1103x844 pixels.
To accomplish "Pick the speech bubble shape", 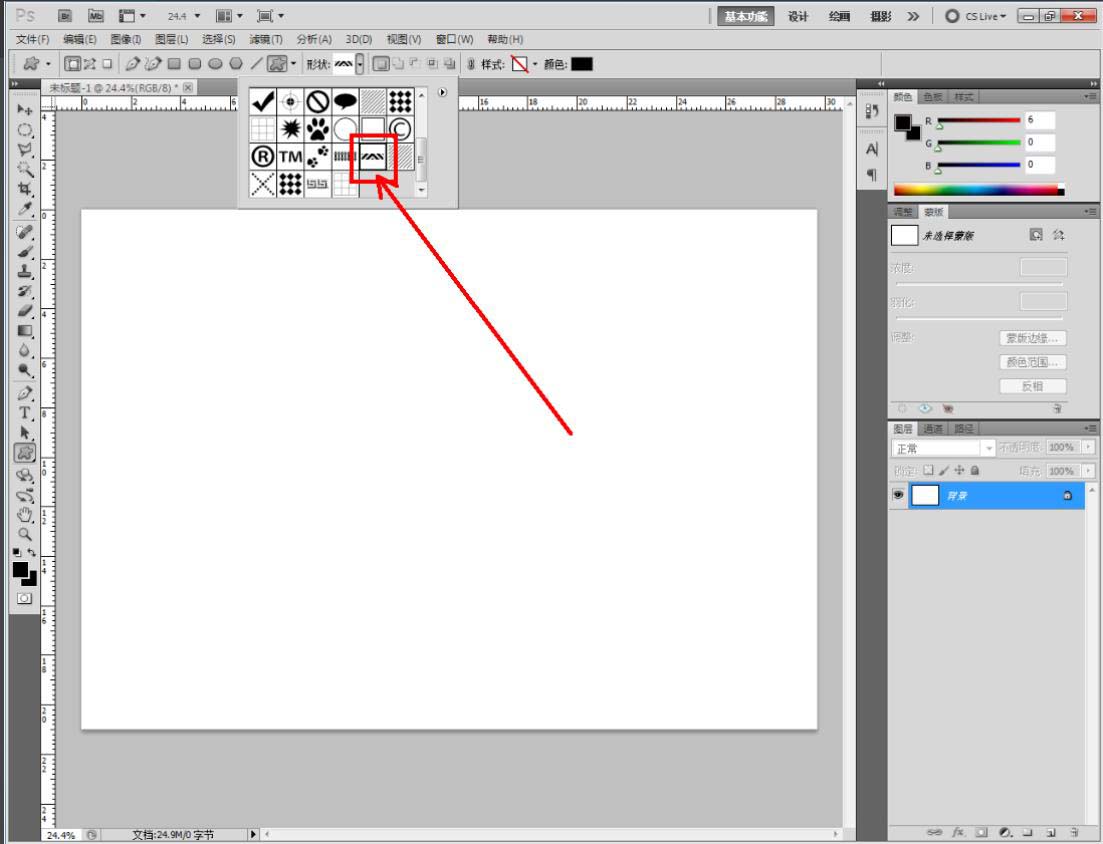I will coord(345,101).
